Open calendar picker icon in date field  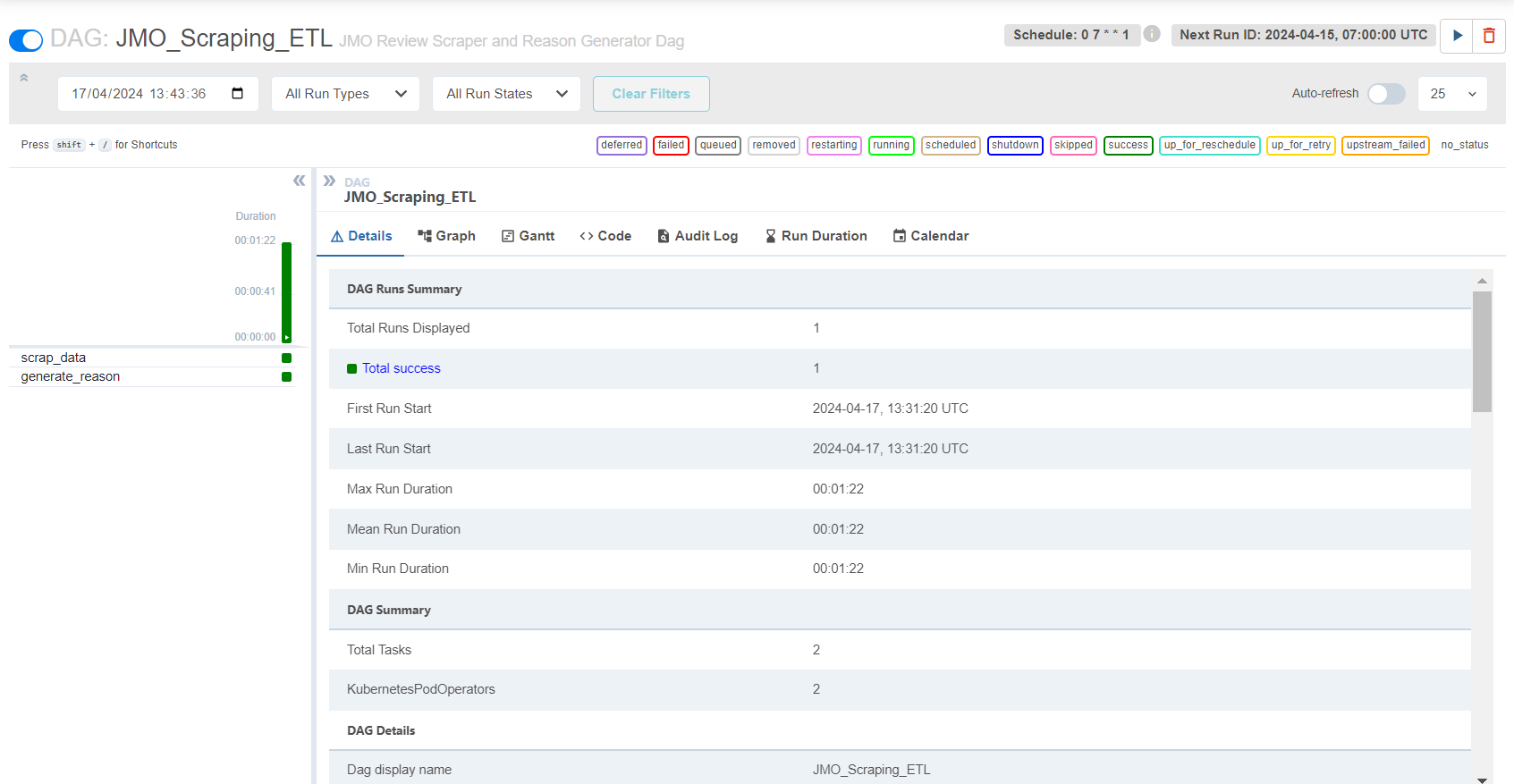coord(237,93)
